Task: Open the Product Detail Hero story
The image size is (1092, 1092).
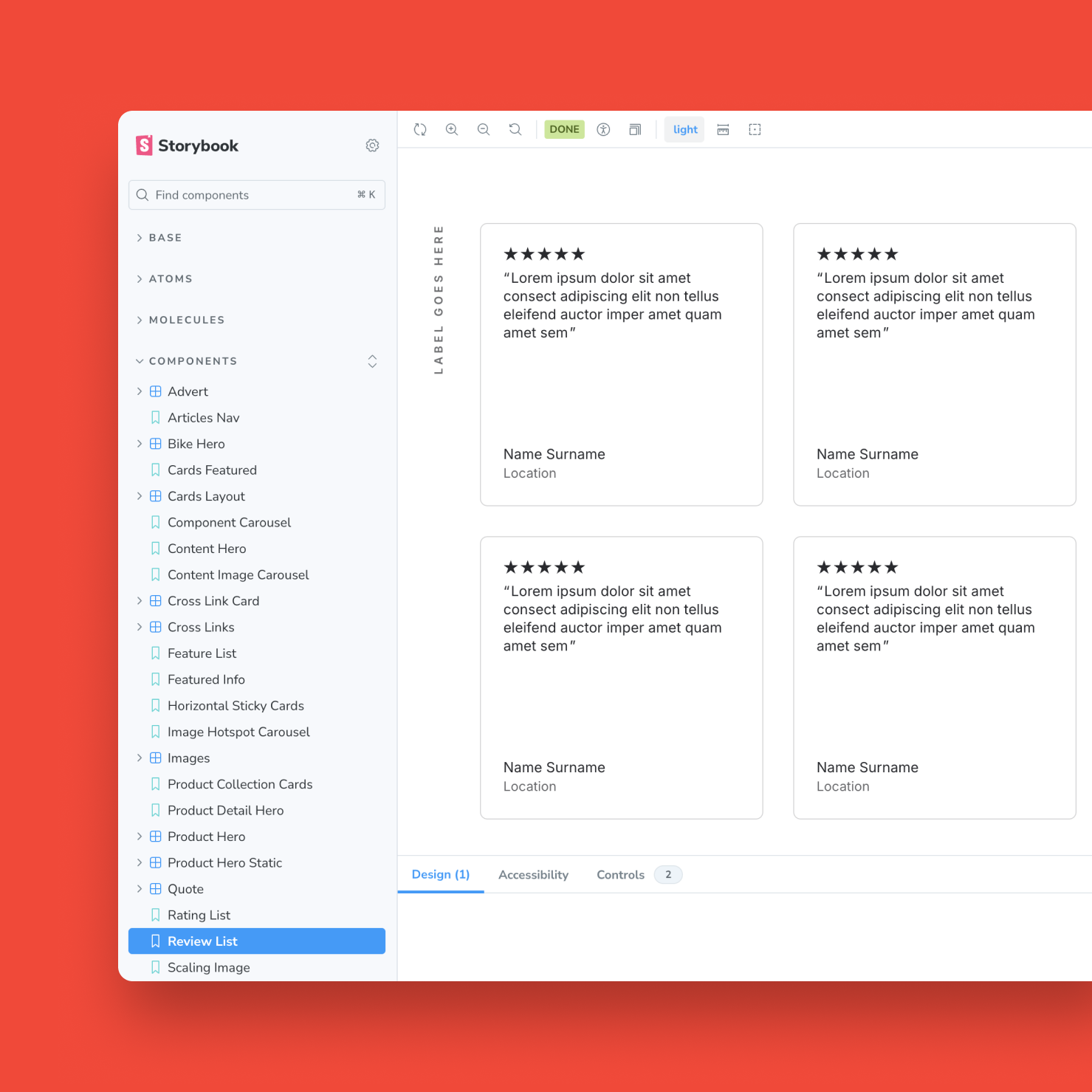Action: (225, 810)
